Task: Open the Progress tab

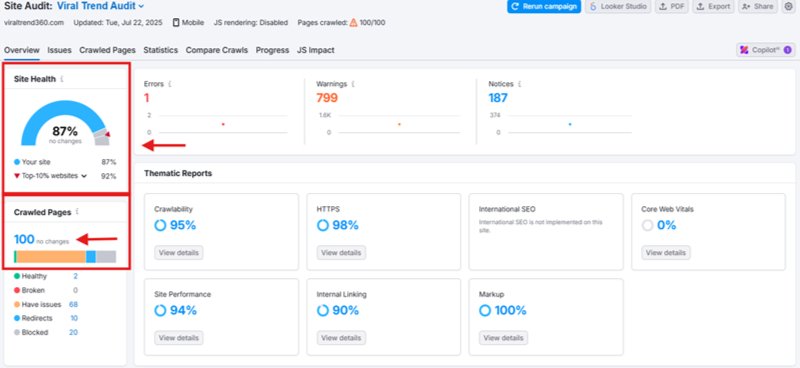Action: point(272,50)
